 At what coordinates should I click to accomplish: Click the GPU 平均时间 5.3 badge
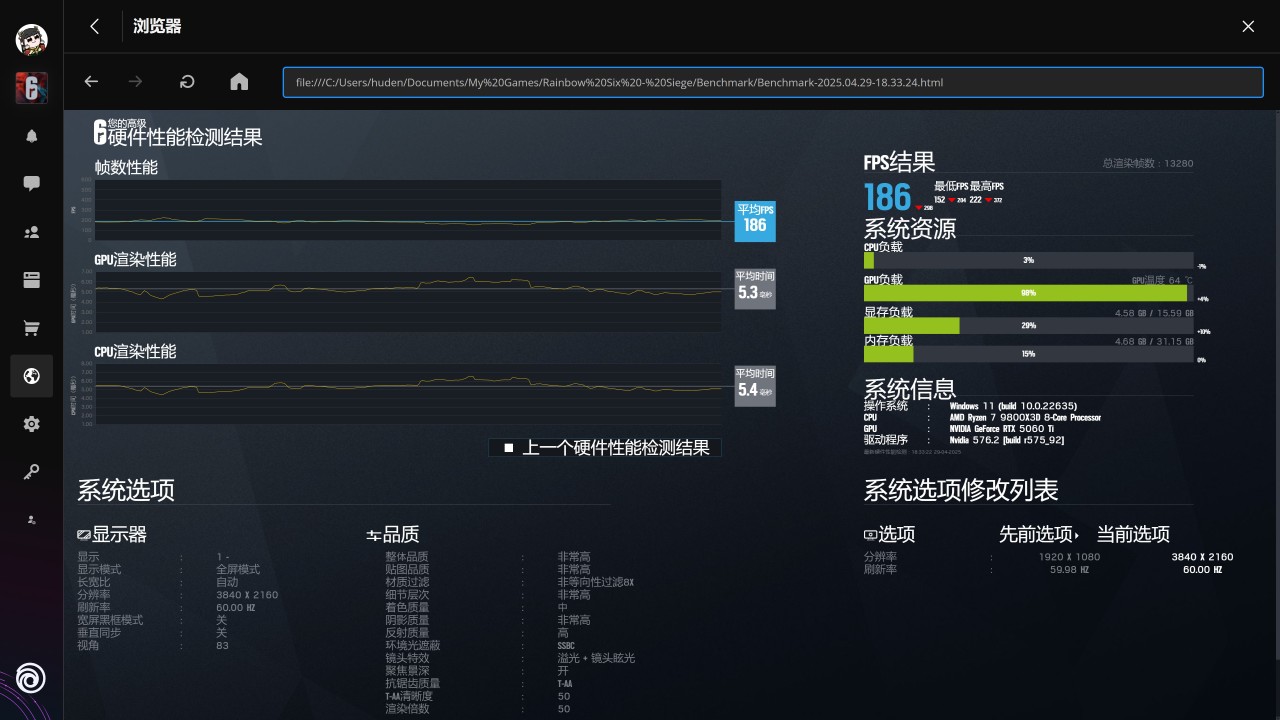755,288
